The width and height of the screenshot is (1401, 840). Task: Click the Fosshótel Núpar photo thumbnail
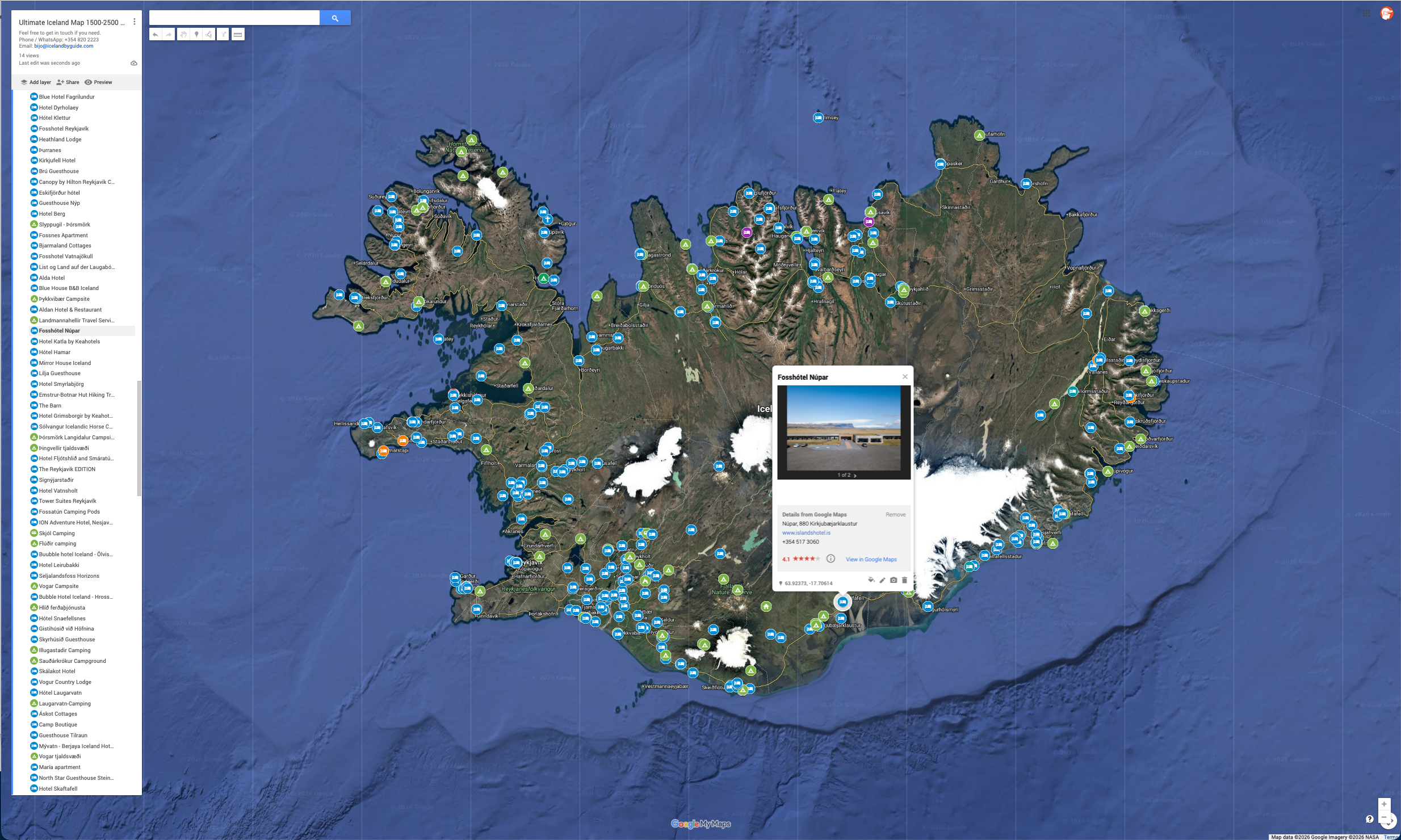pos(844,428)
